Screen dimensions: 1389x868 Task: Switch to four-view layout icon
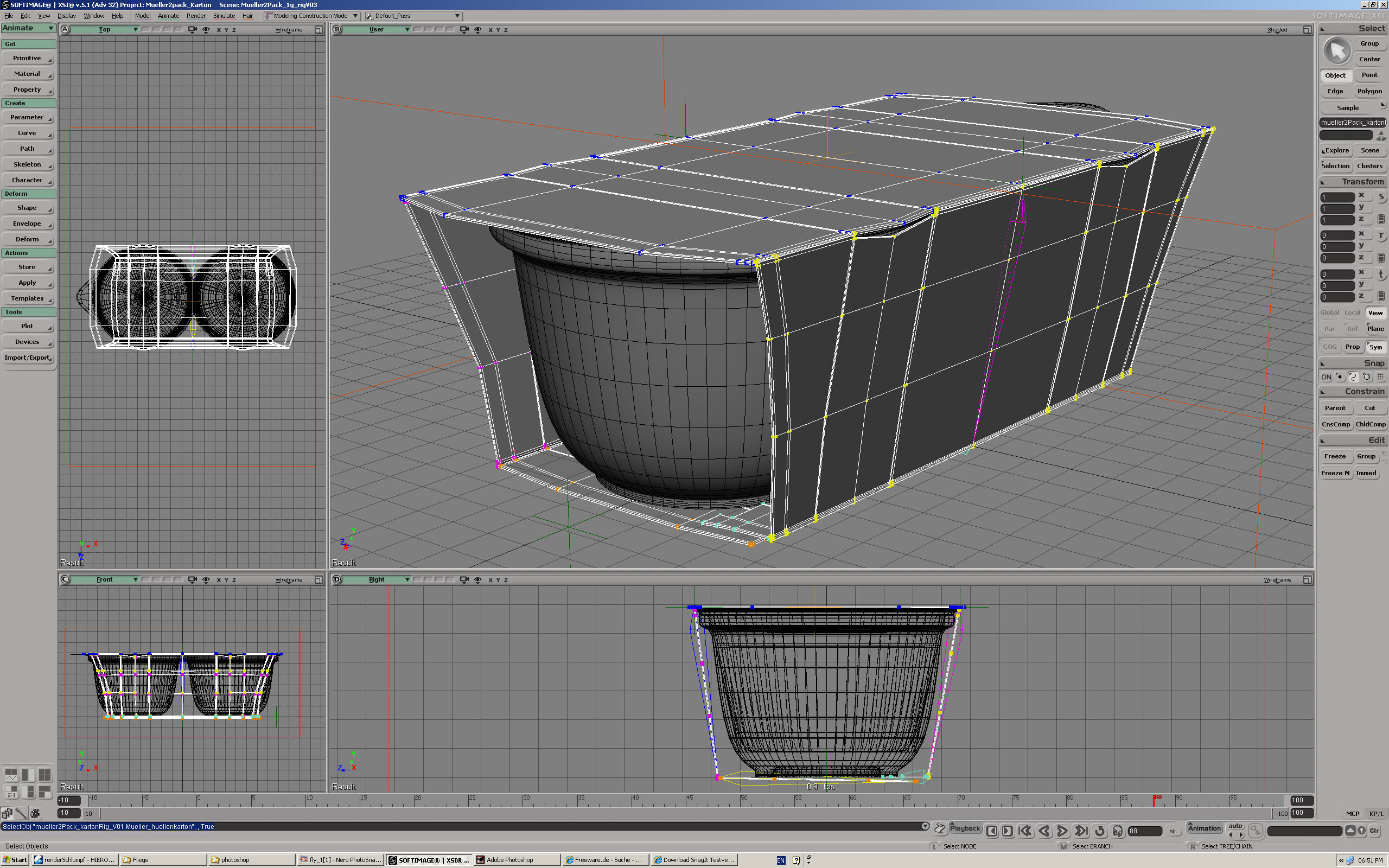(44, 775)
